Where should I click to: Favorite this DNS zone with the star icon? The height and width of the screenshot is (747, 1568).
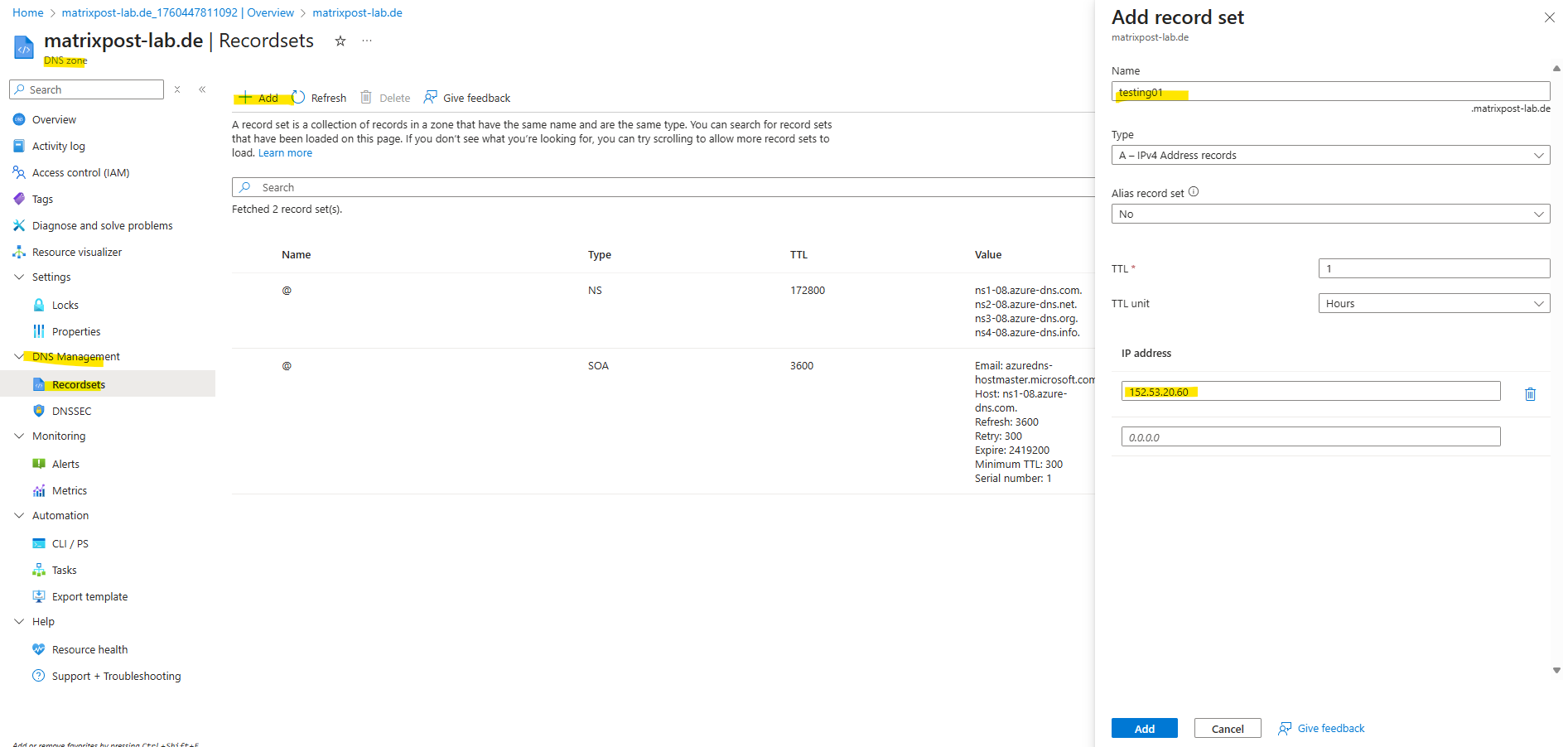(x=340, y=41)
